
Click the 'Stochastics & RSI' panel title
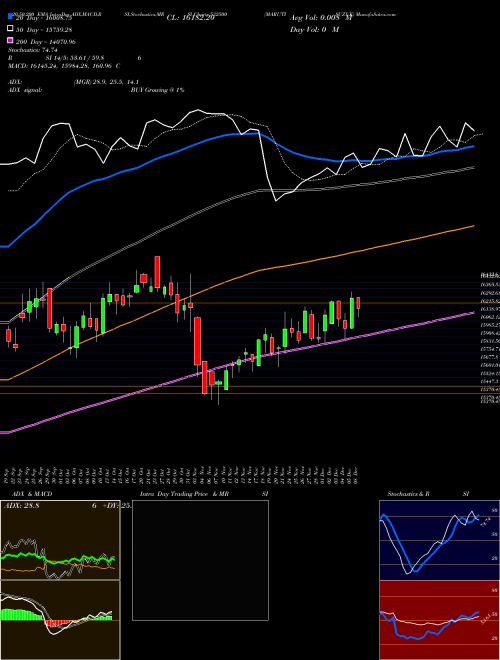(x=428, y=494)
